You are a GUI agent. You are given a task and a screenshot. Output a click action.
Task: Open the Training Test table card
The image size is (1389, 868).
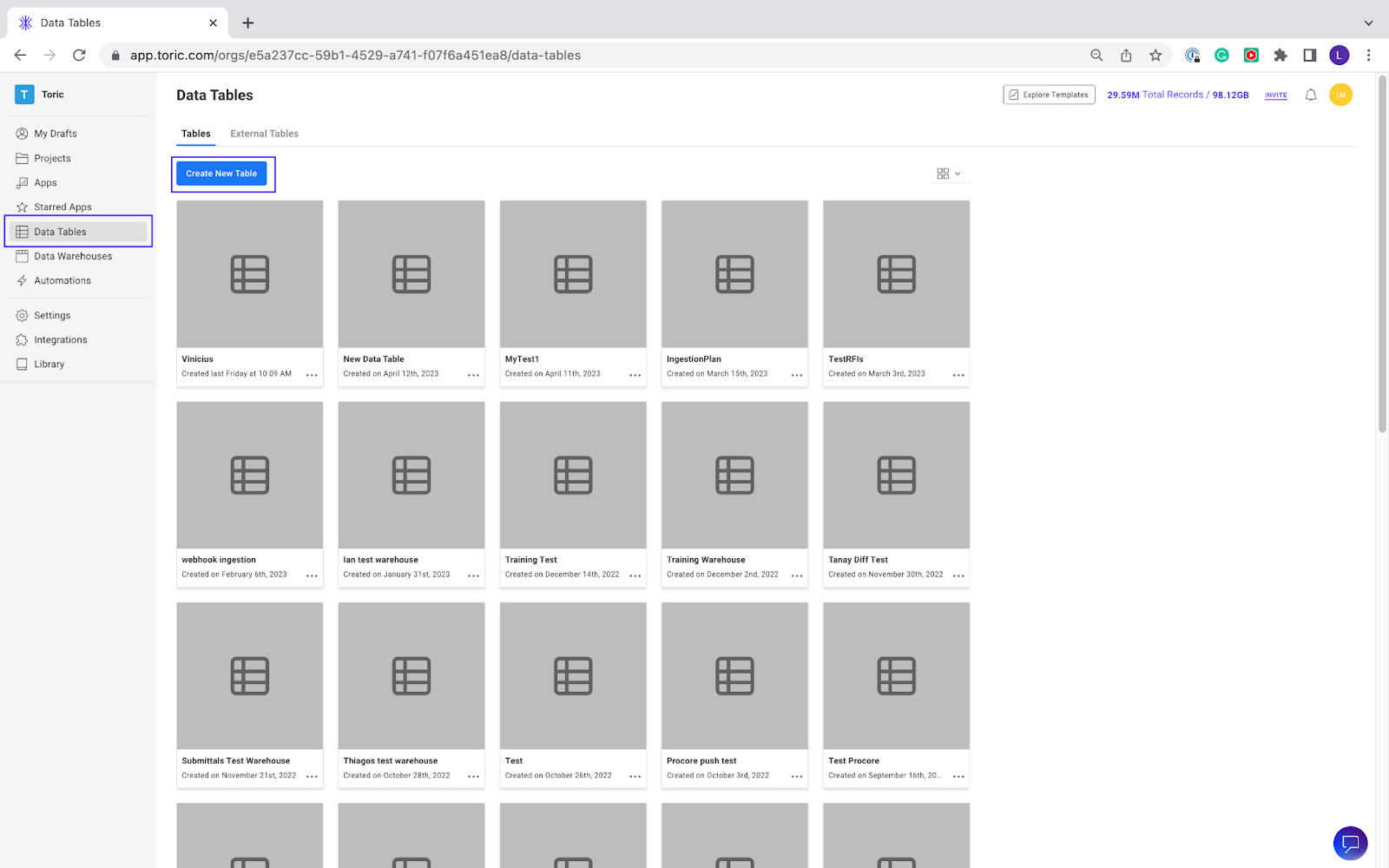coord(573,494)
